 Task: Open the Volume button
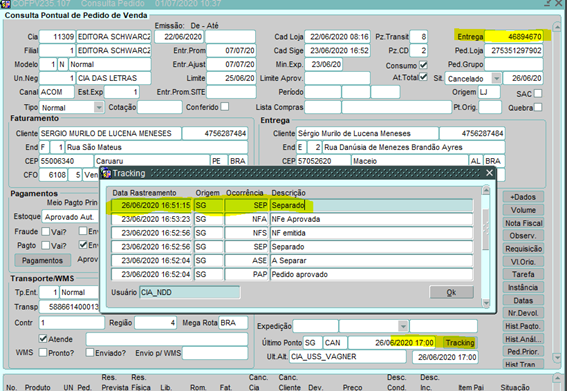pyautogui.click(x=523, y=210)
